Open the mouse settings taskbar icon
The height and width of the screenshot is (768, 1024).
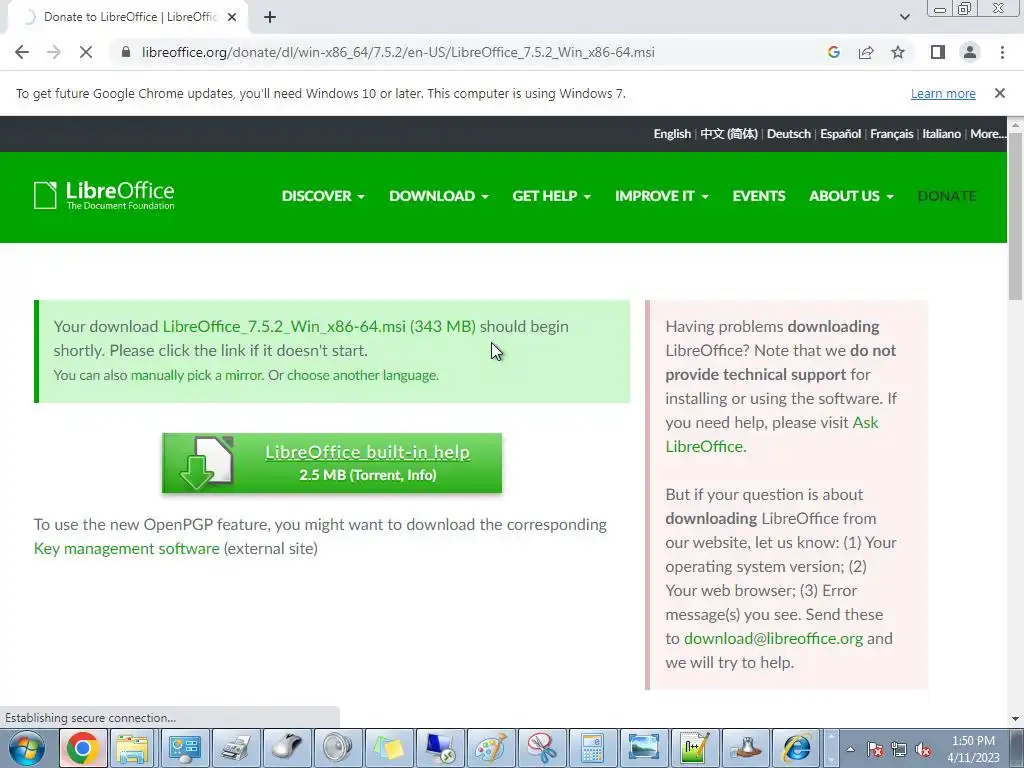(287, 748)
